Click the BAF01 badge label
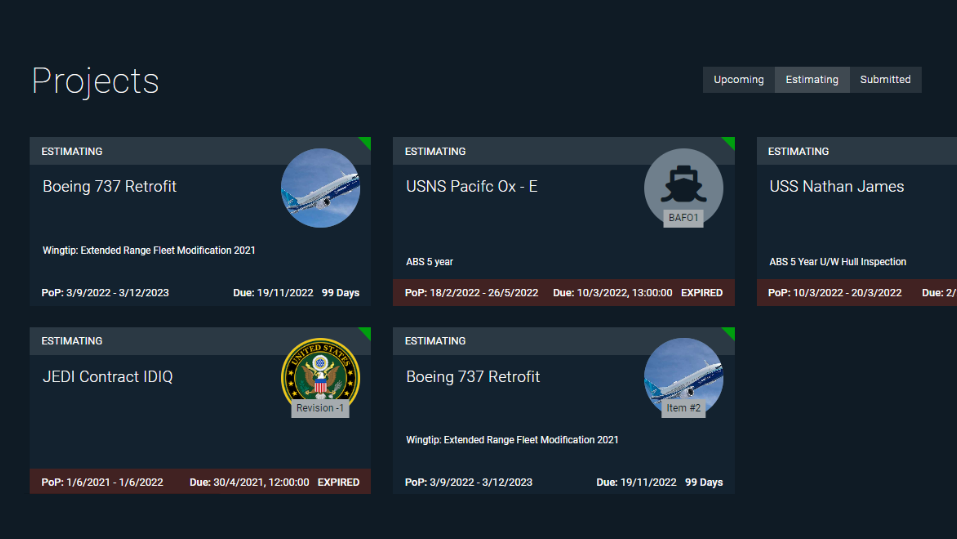 click(x=683, y=218)
